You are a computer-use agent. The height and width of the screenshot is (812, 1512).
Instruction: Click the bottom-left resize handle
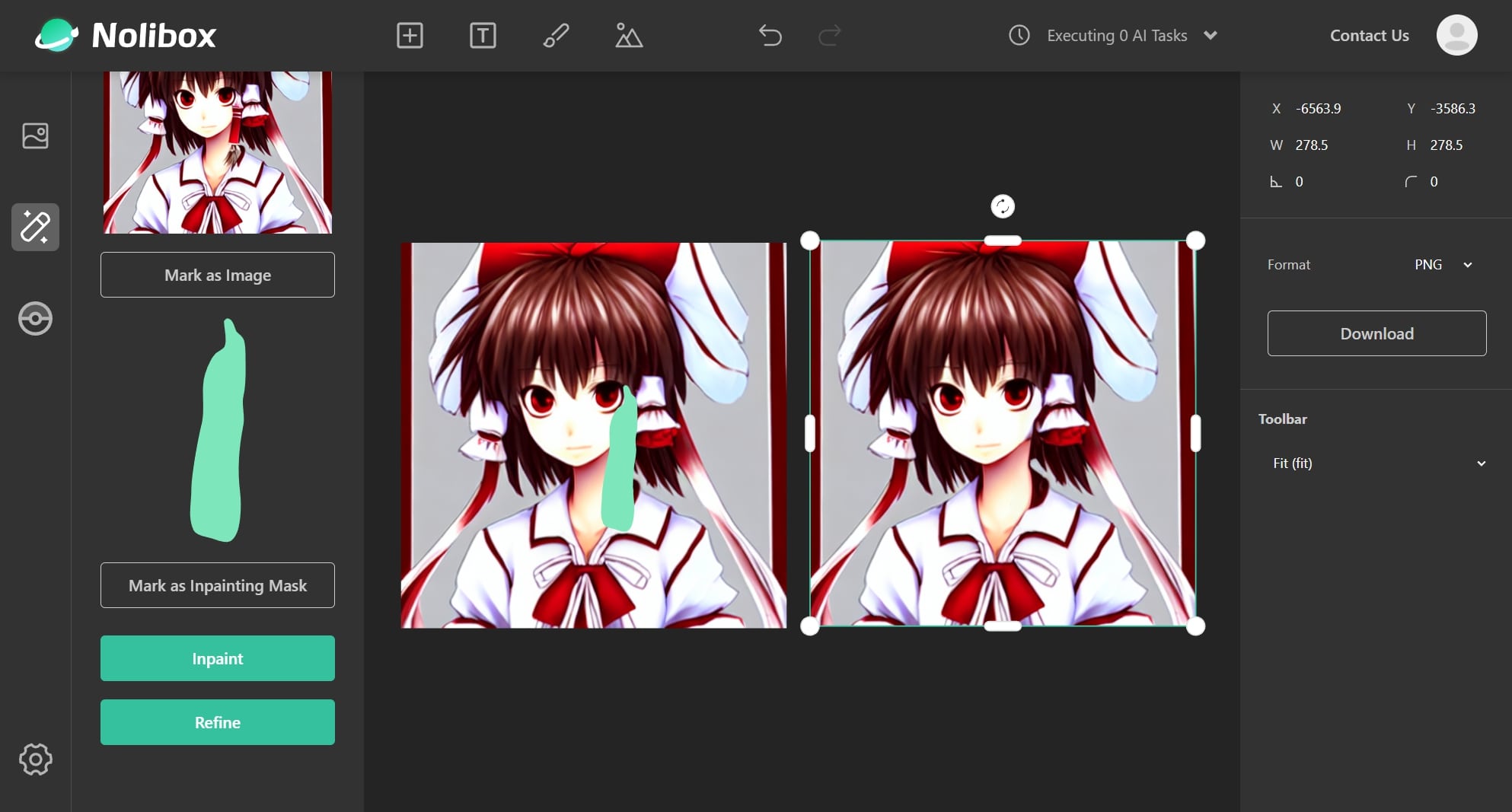(810, 626)
